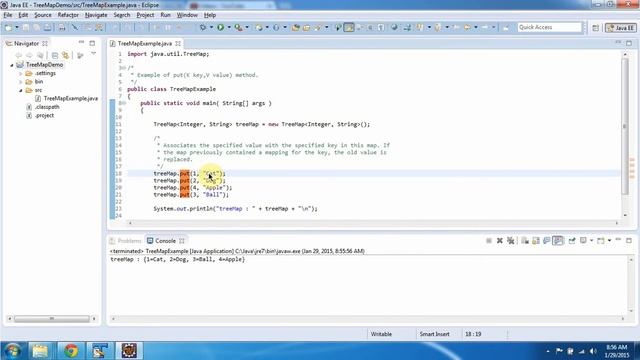Expand the .settings folder
The image size is (640, 360).
coord(20,73)
